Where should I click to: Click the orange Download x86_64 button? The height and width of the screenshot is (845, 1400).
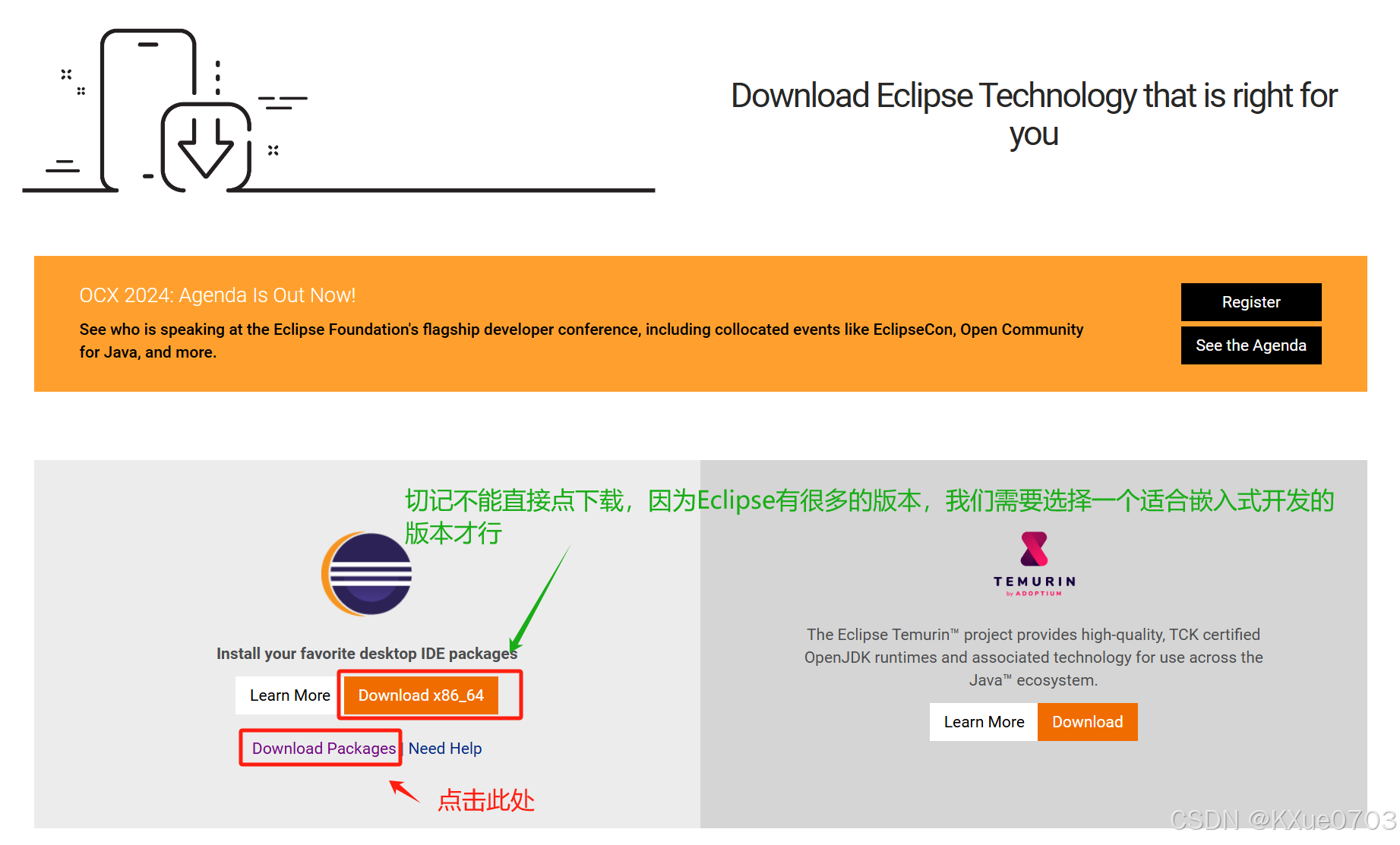pos(421,695)
